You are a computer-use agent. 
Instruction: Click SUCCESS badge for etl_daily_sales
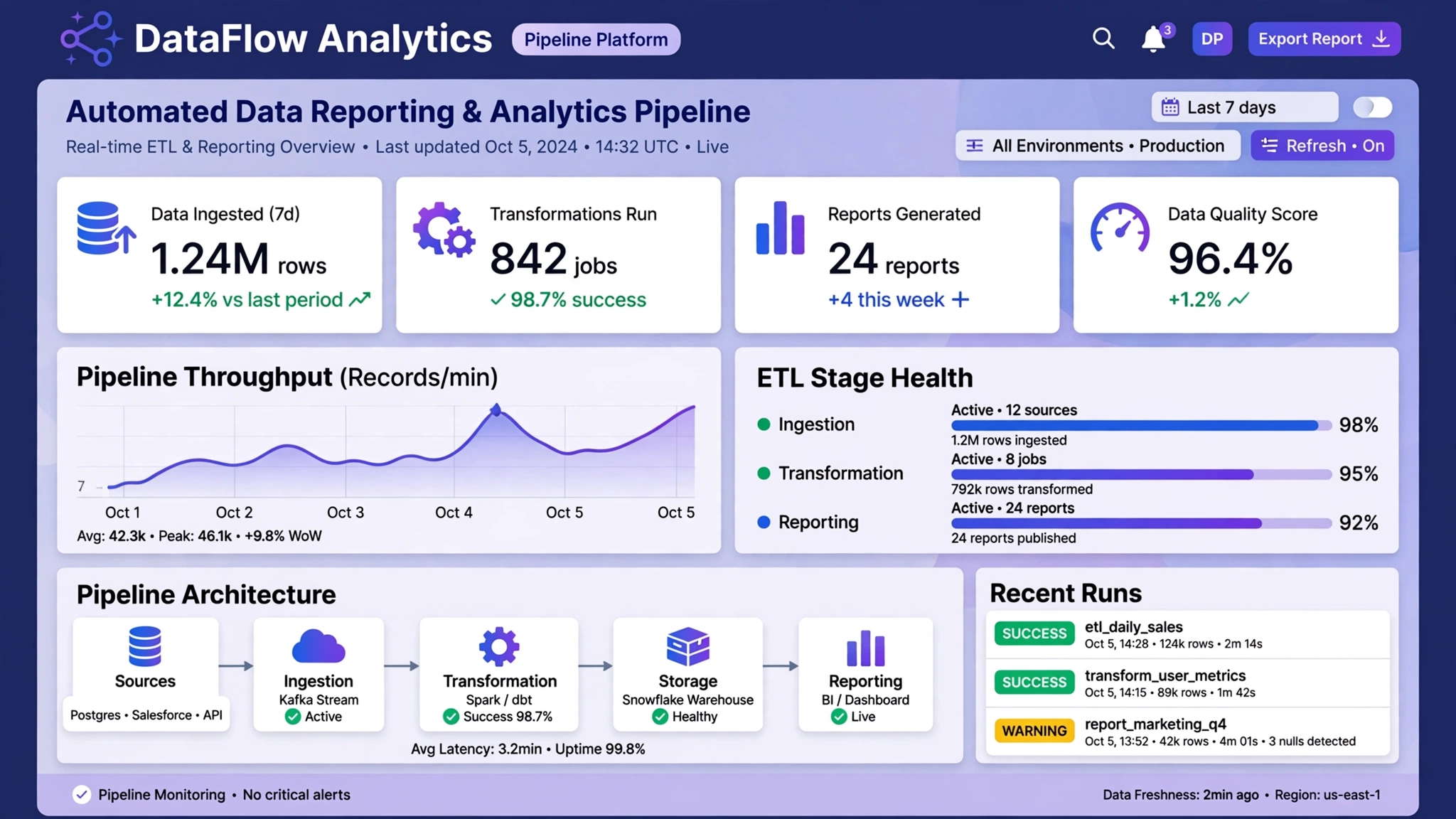1034,633
